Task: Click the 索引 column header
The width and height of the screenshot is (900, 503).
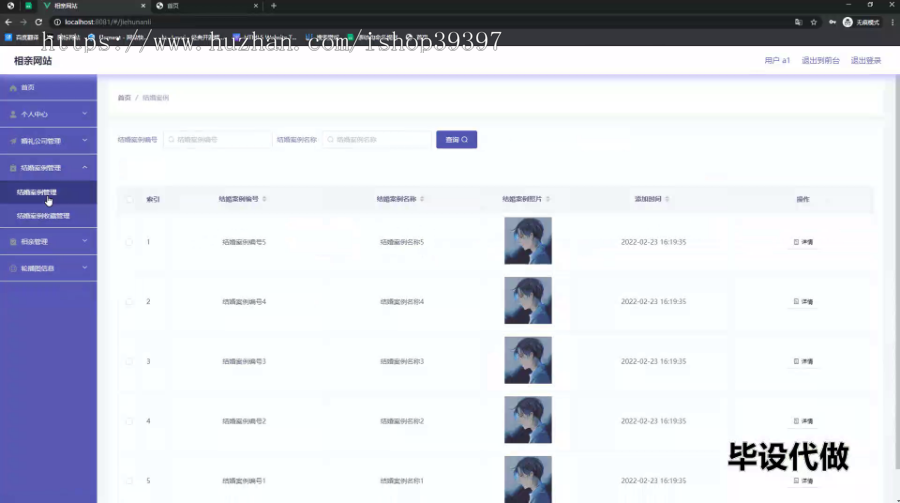Action: (153, 199)
